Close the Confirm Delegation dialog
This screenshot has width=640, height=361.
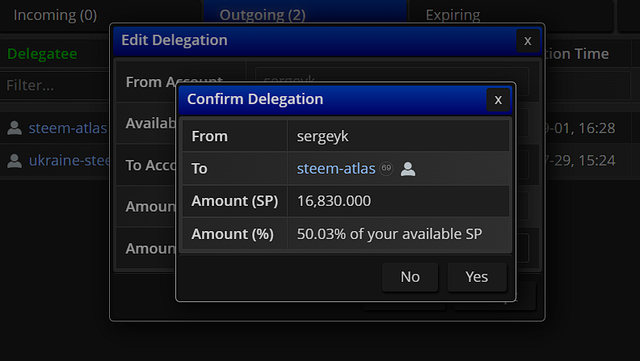(498, 100)
